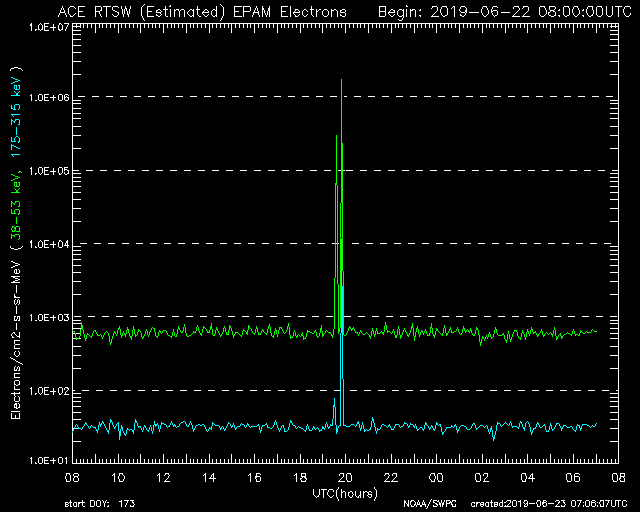Click the chart title 'ACE RTSW (Estimated) EPAM Electrons'

point(202,11)
